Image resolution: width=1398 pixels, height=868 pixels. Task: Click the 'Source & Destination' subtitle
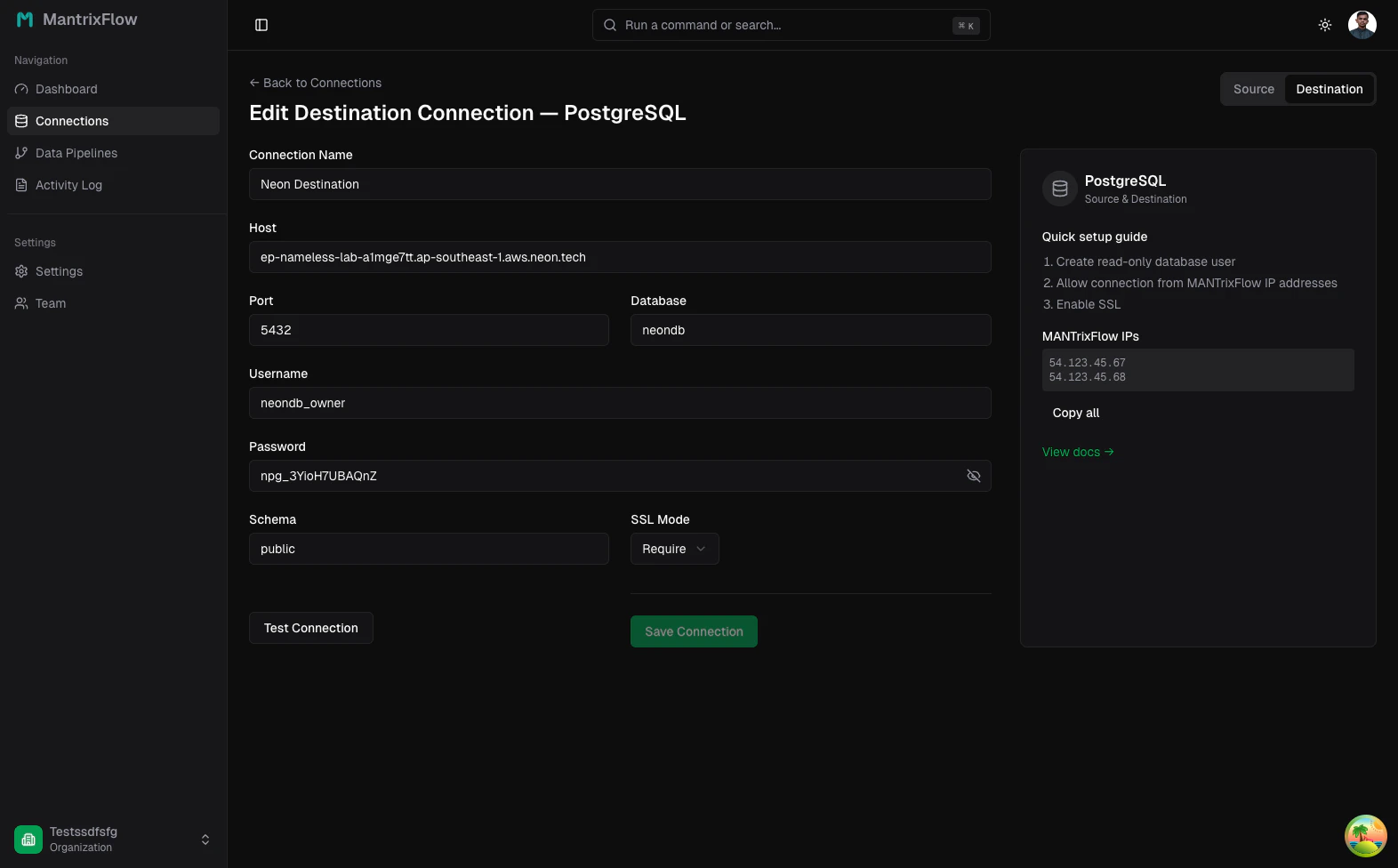click(1136, 199)
